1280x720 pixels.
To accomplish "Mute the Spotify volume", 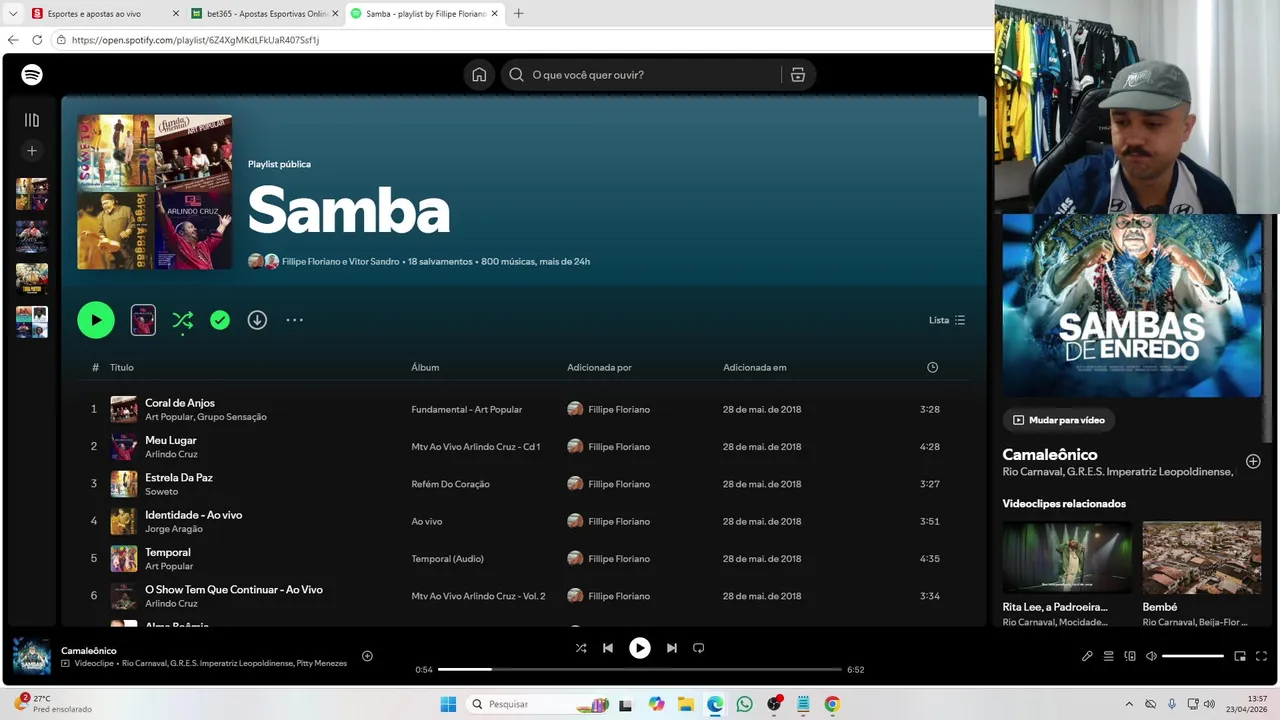I will [1151, 656].
